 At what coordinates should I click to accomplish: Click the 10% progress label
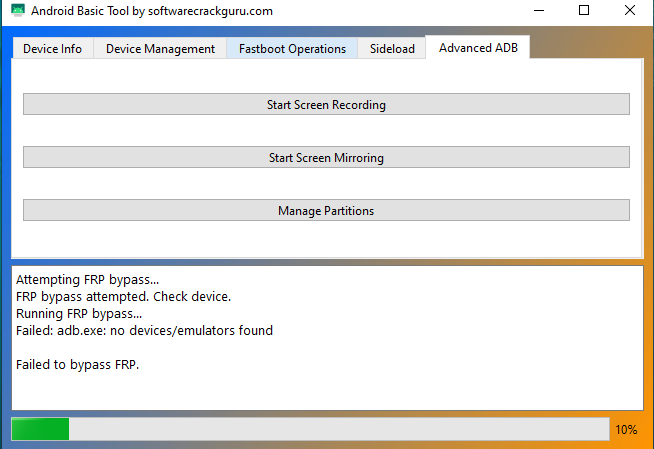pyautogui.click(x=626, y=429)
